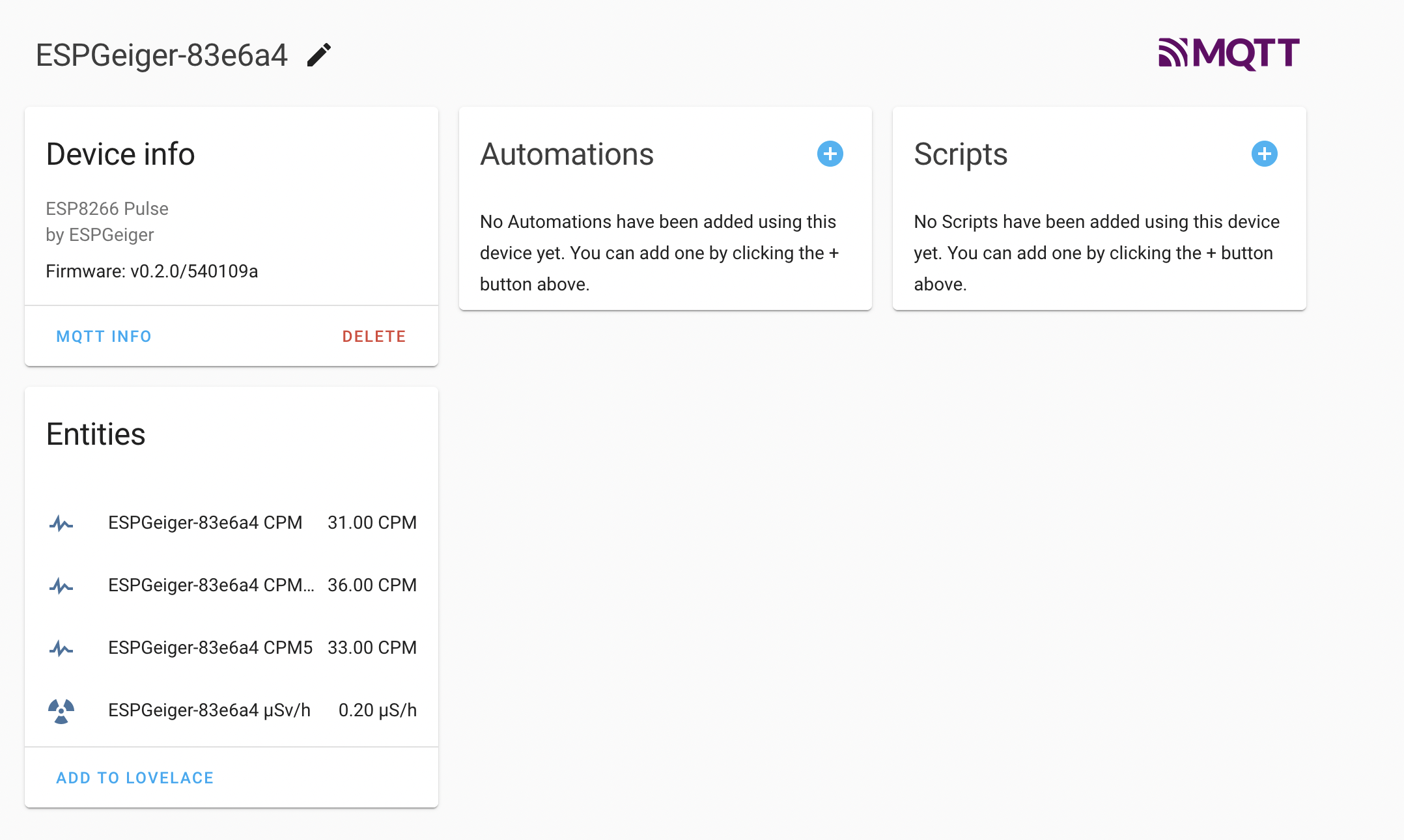Click the 33.00 CPM value
Image resolution: width=1404 pixels, height=840 pixels.
(x=372, y=648)
